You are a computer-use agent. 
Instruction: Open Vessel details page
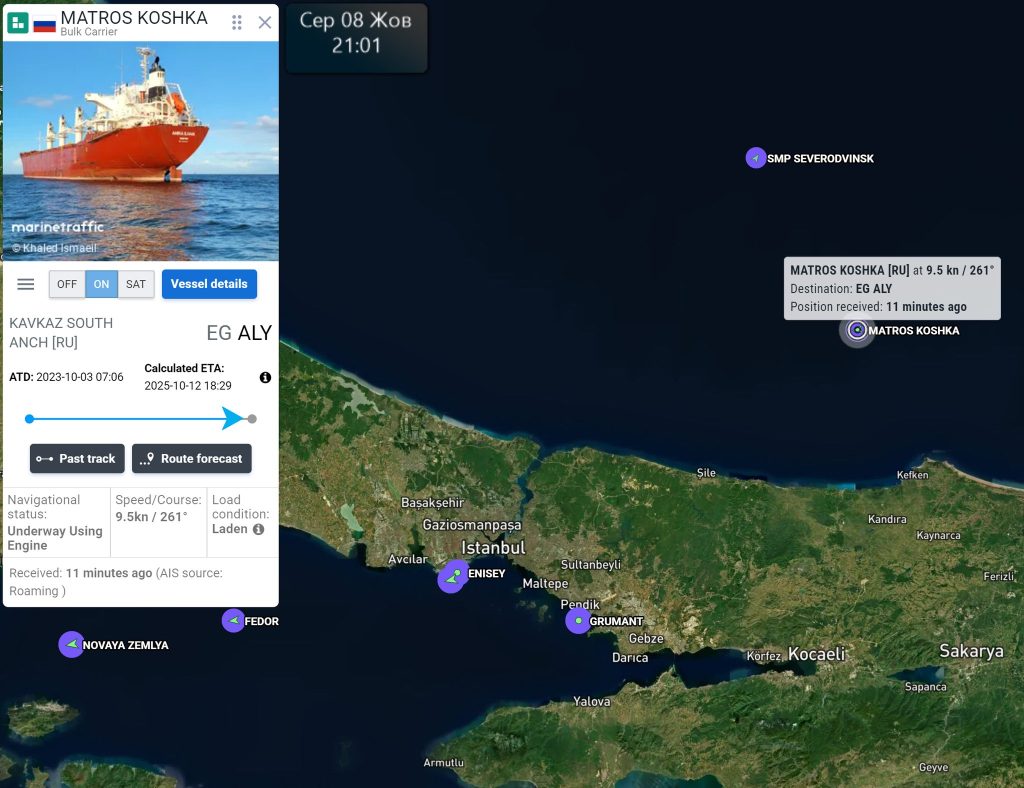tap(209, 284)
